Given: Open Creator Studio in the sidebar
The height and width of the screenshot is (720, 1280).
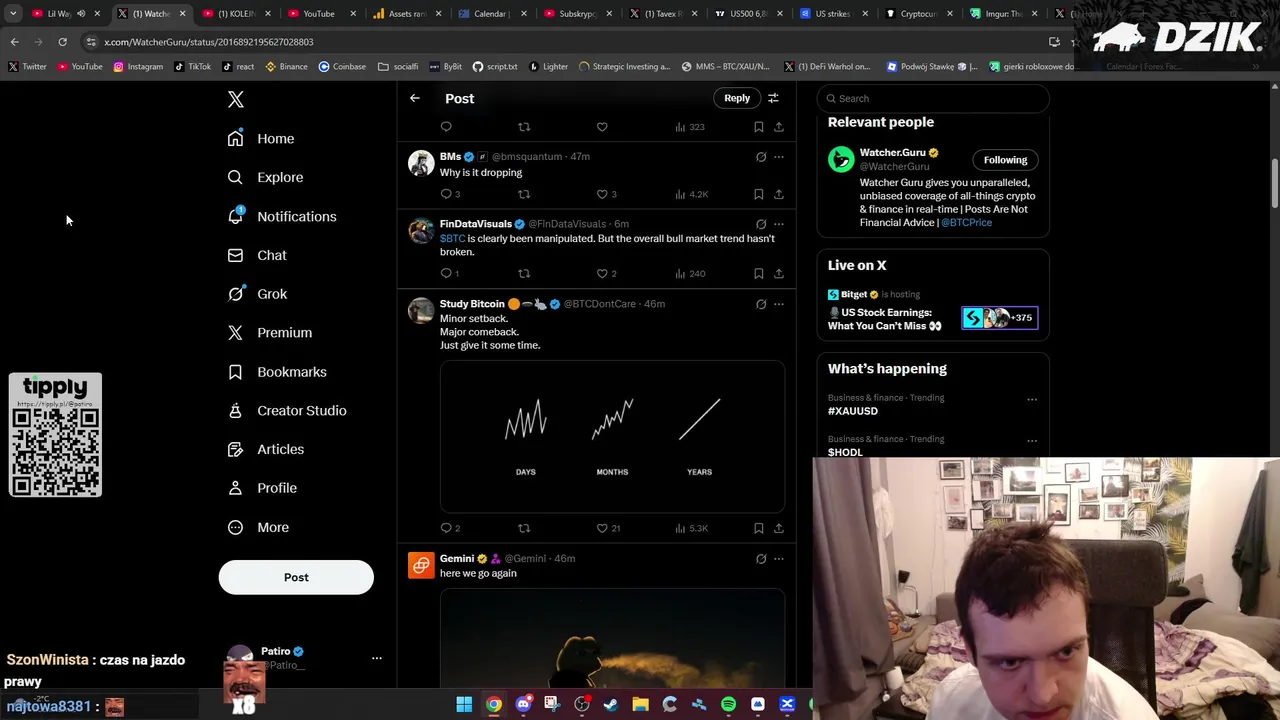Looking at the screenshot, I should [x=287, y=411].
